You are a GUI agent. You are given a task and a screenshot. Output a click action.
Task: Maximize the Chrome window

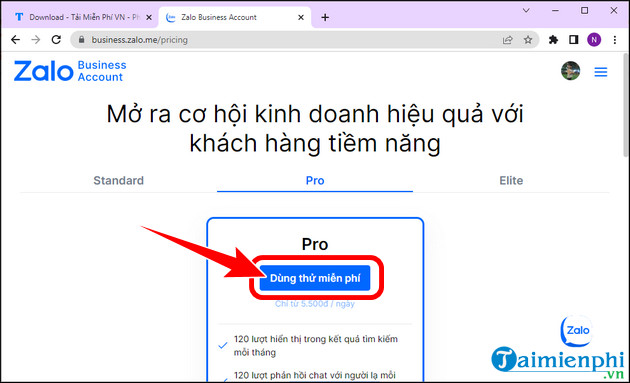point(585,11)
